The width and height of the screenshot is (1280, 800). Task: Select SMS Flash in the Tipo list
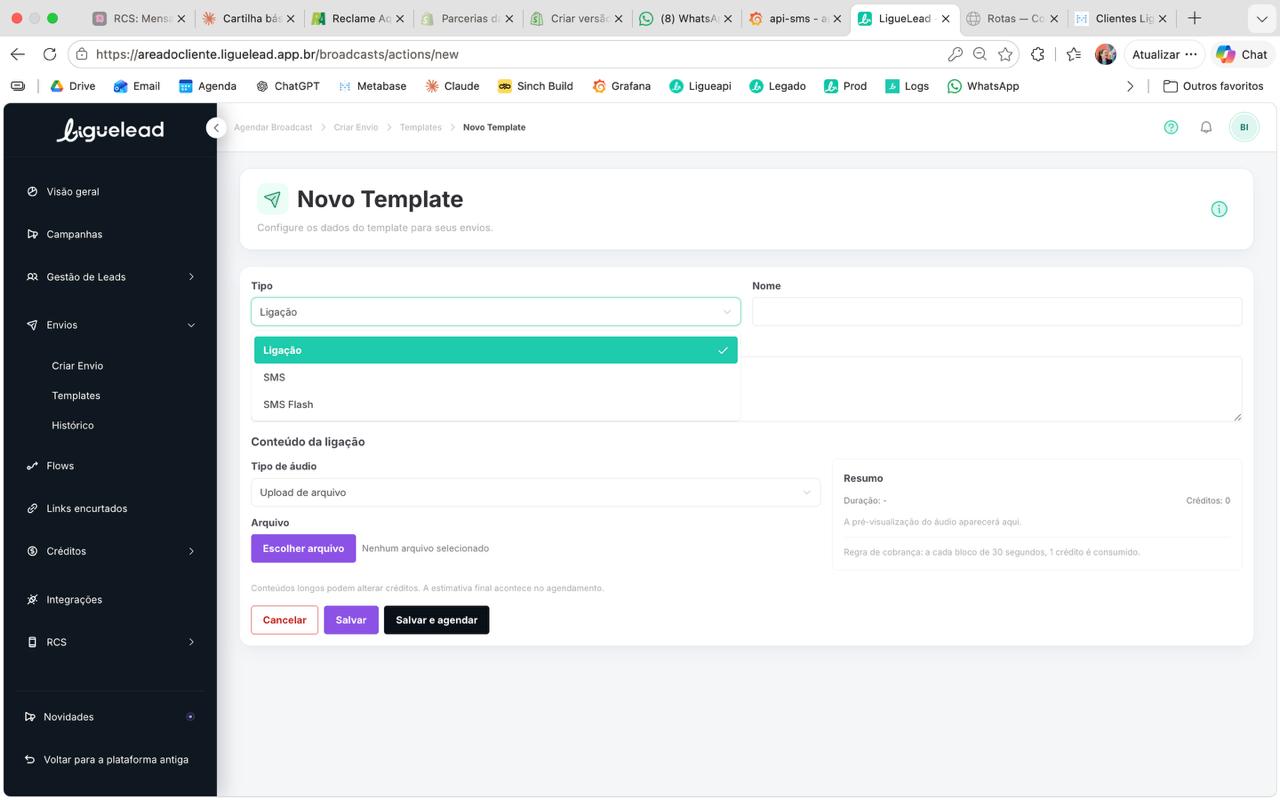pos(496,404)
